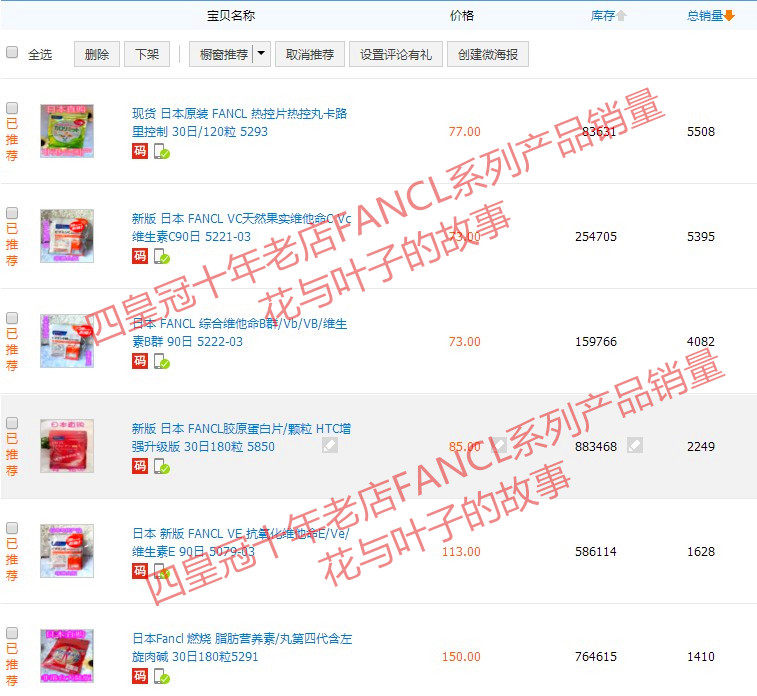The height and width of the screenshot is (696, 757).
Task: Click the 宝贝名称 column header
Action: point(231,16)
